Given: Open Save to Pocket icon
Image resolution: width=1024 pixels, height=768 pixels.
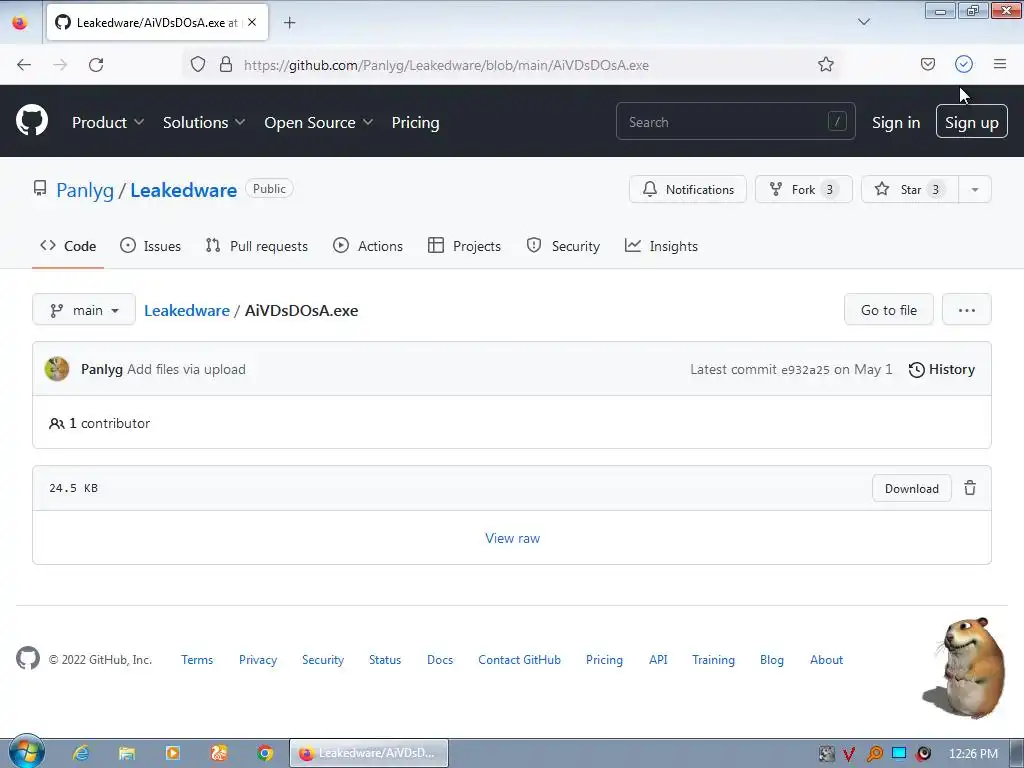Looking at the screenshot, I should pyautogui.click(x=927, y=64).
